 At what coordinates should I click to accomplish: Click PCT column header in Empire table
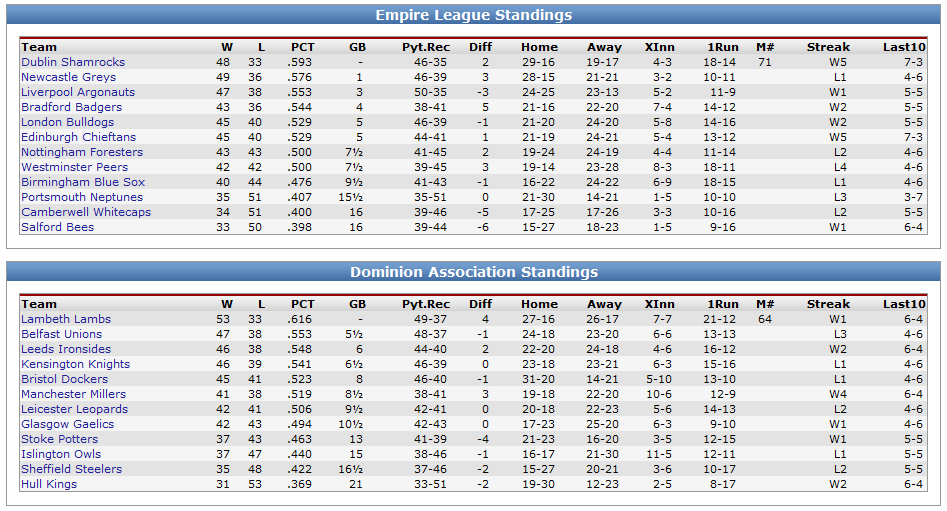(303, 47)
